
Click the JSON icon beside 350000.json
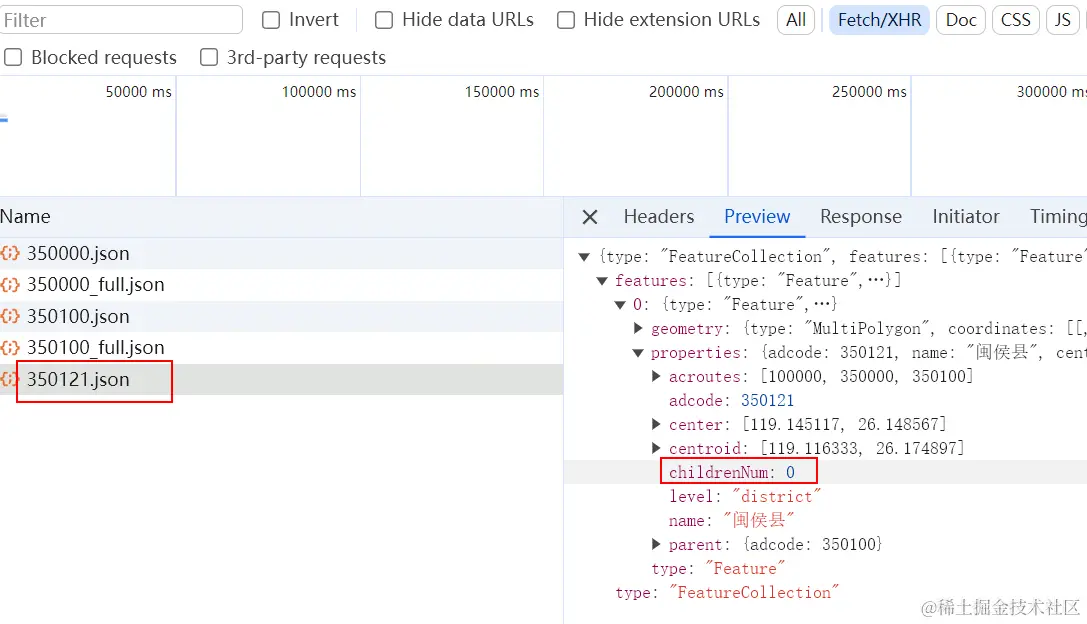coord(10,253)
